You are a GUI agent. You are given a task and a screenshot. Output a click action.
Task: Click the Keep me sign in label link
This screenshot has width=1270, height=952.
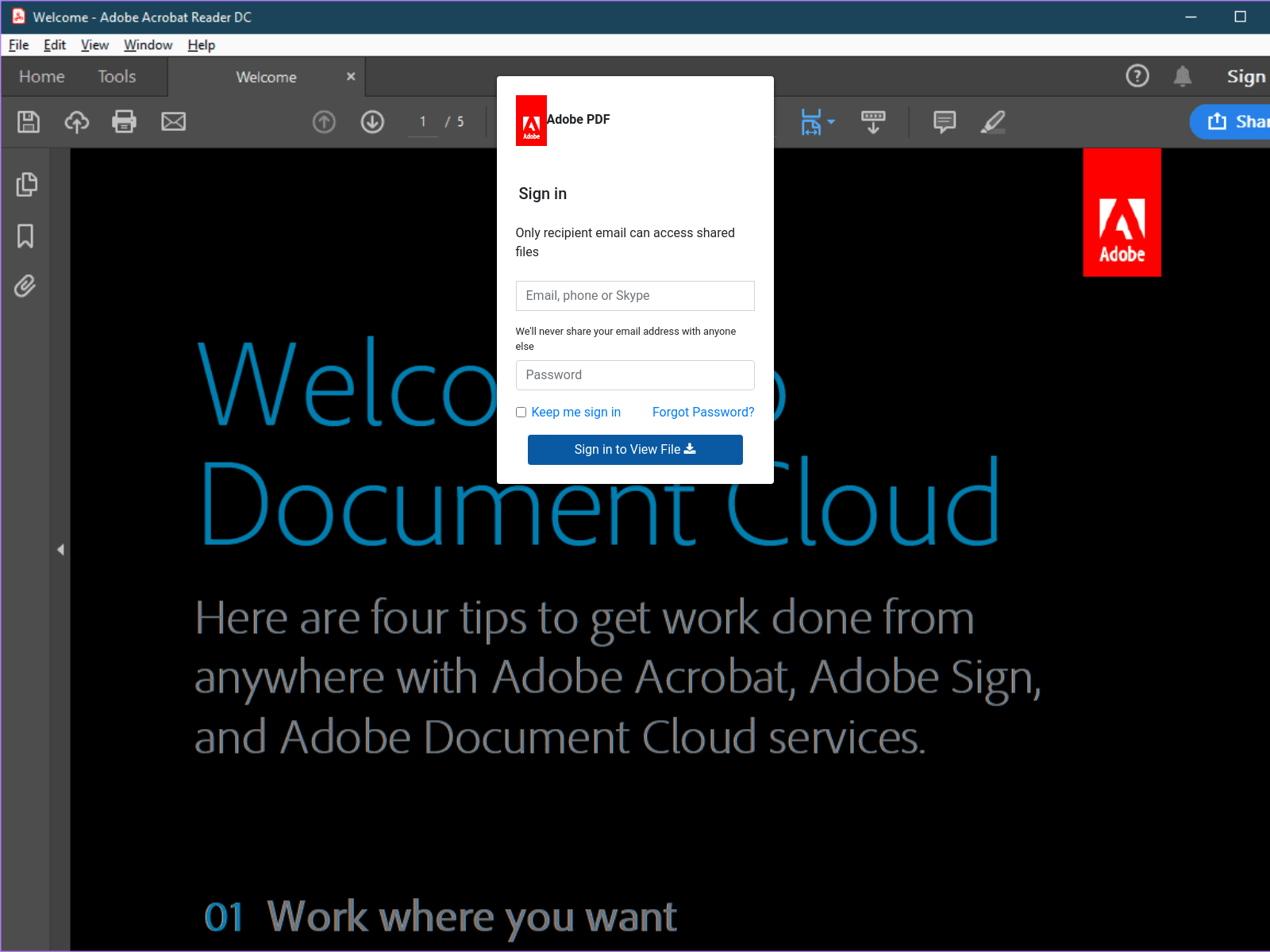(x=575, y=413)
